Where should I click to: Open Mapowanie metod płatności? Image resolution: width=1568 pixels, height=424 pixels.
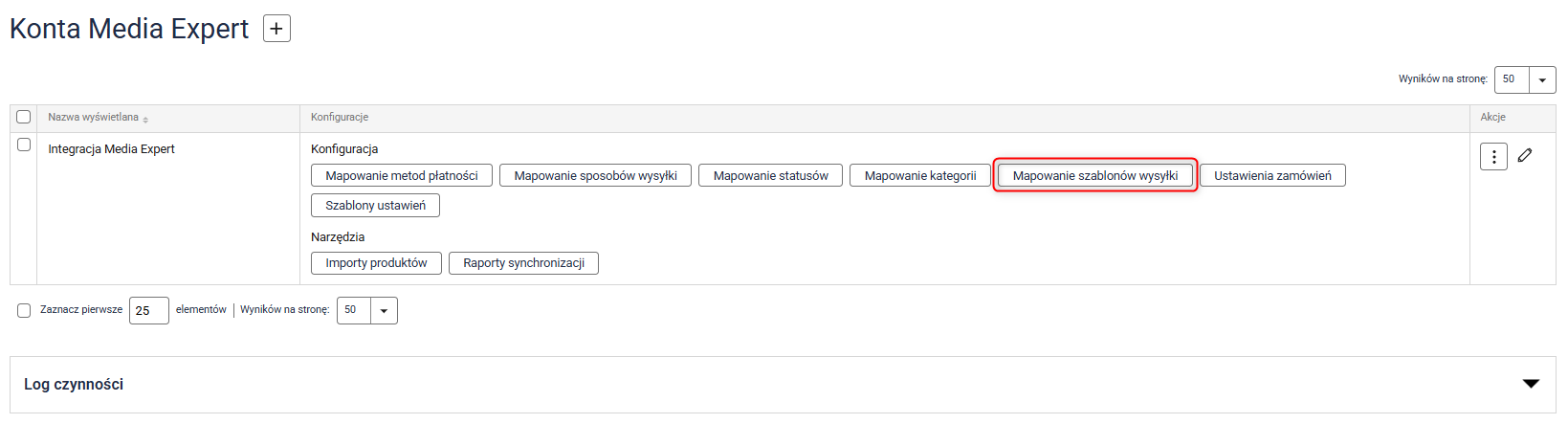pos(402,175)
